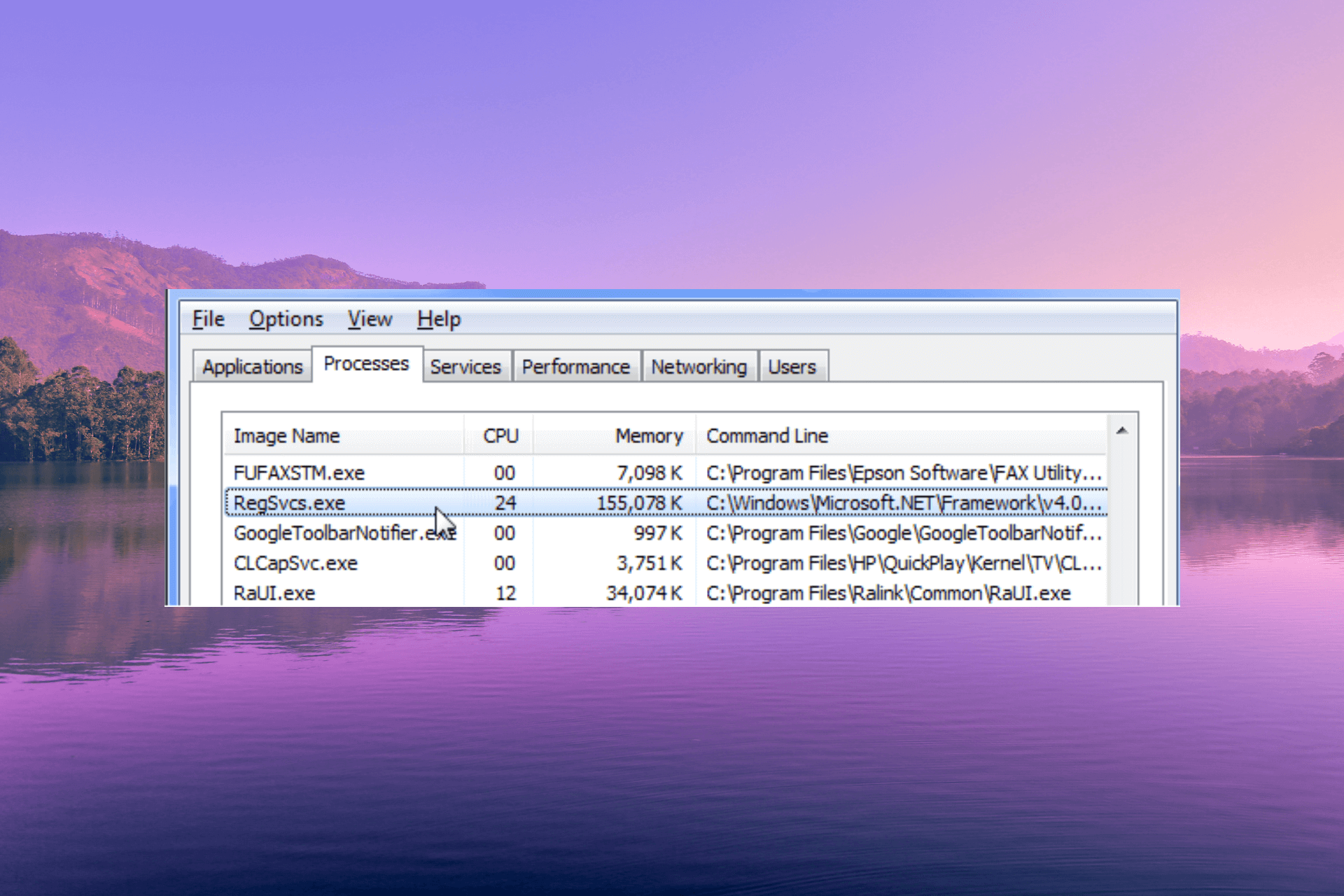Open the Performance tab
1344x896 pixels.
(575, 367)
